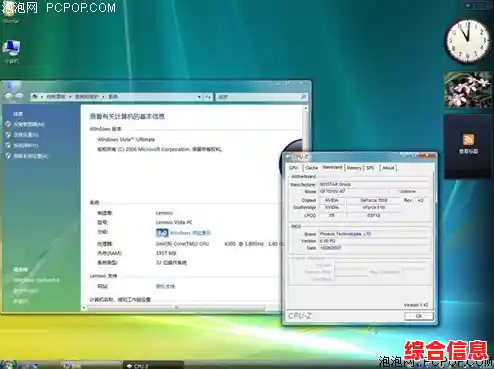Switch to the About tab in CPU-Z
The height and width of the screenshot is (369, 494).
(388, 168)
